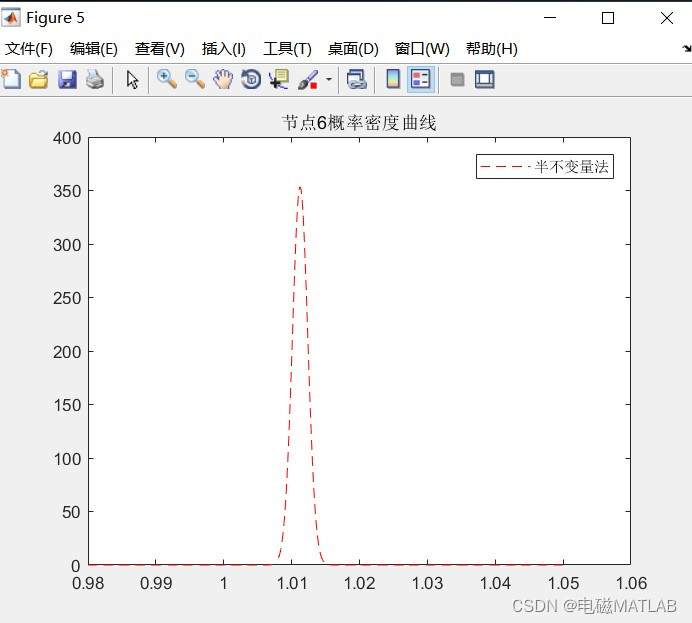Click the dock figure arrow at menu bar end
692x623 pixels.
[x=686, y=49]
